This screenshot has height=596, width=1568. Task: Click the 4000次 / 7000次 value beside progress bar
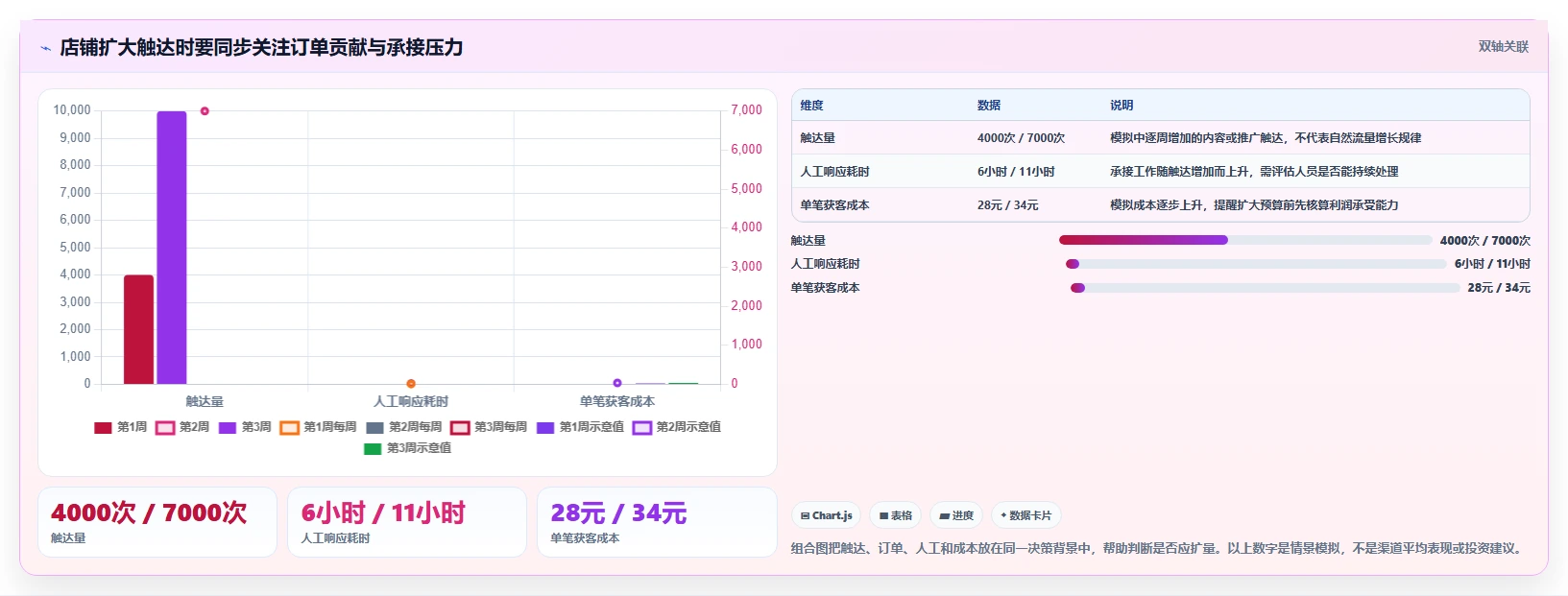coord(1485,241)
